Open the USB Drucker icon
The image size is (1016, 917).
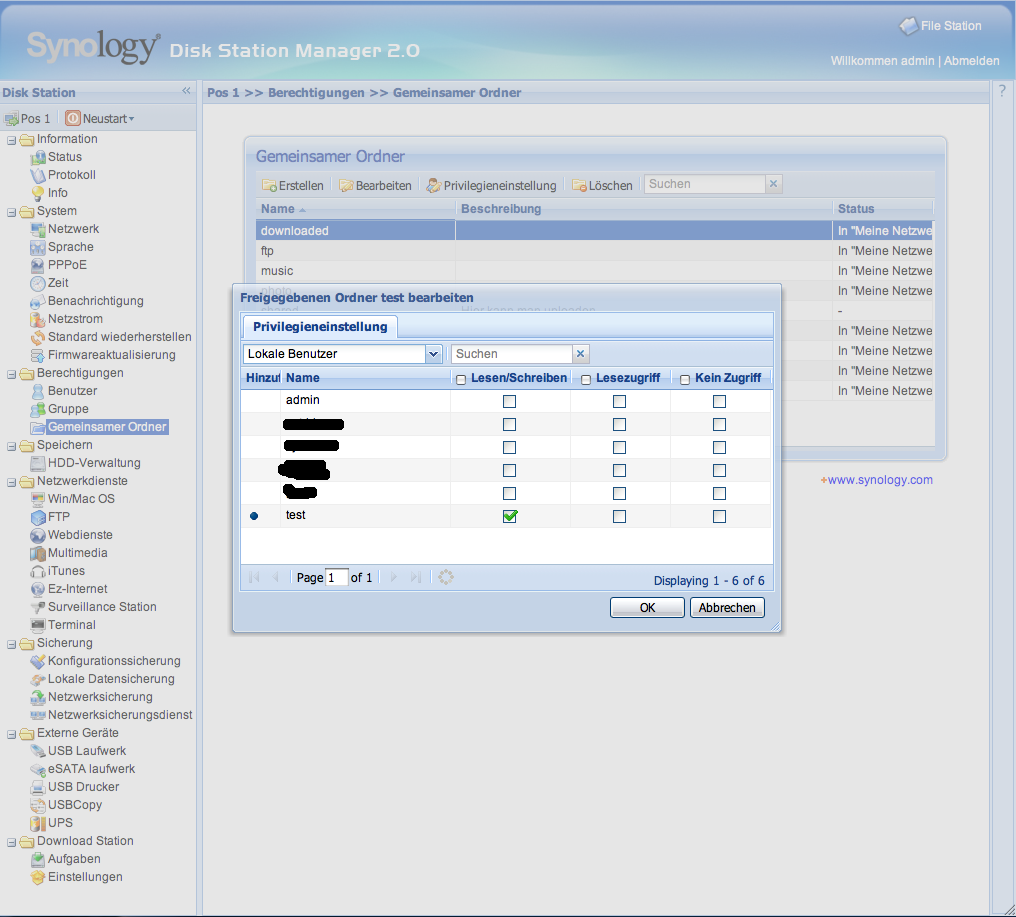click(x=39, y=787)
